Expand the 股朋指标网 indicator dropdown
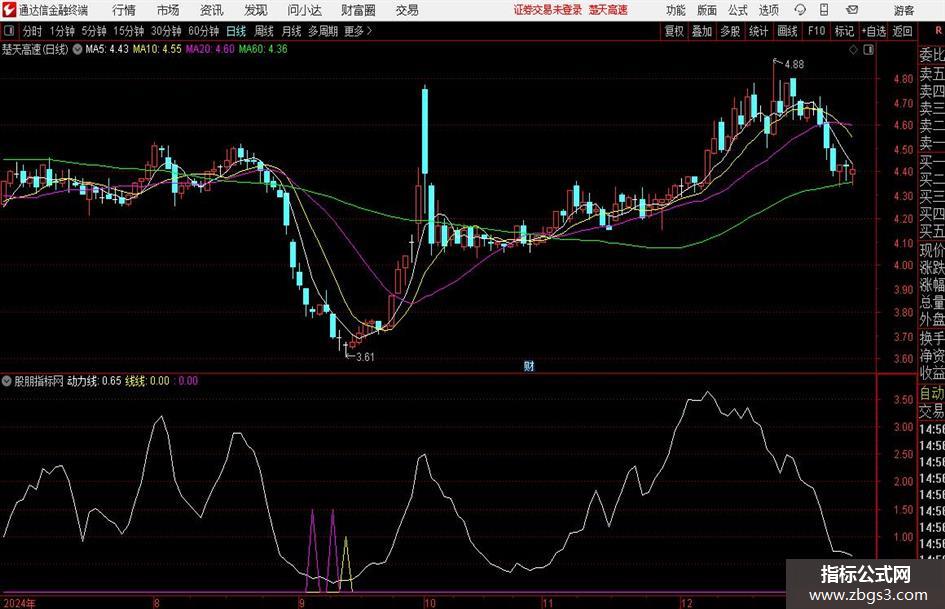The height and width of the screenshot is (609, 945). pos(7,381)
